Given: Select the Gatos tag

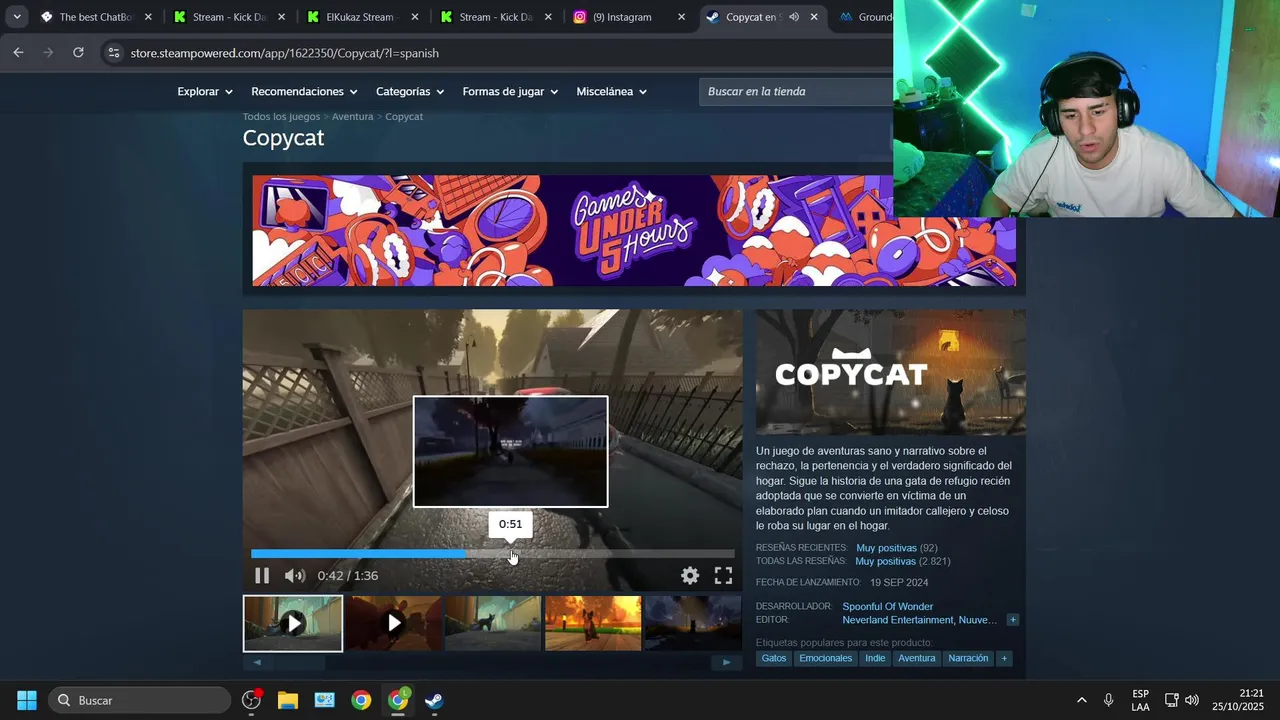Looking at the screenshot, I should click(774, 658).
